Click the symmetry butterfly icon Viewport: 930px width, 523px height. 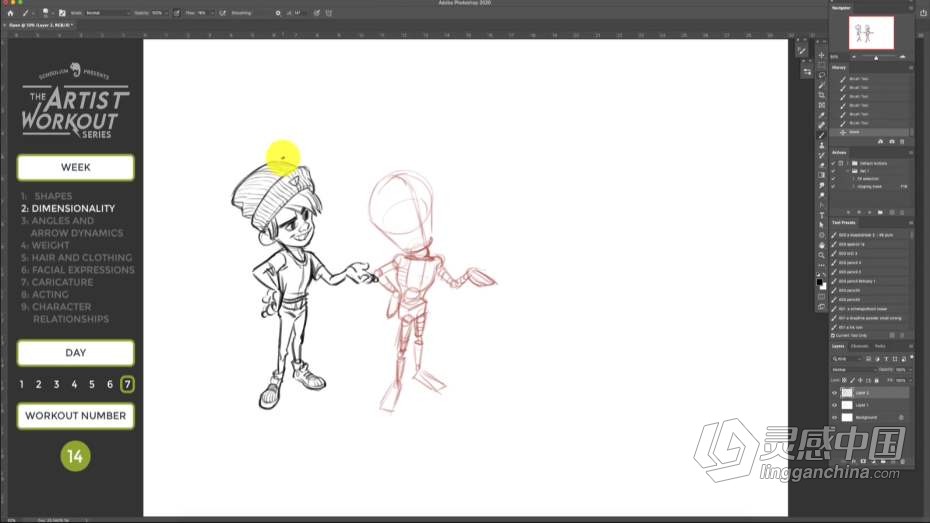pos(329,12)
